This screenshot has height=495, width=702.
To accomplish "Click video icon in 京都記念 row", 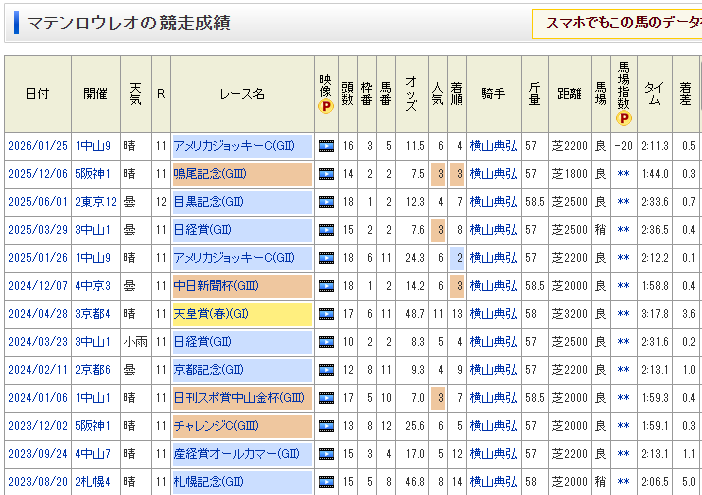I will click(326, 370).
